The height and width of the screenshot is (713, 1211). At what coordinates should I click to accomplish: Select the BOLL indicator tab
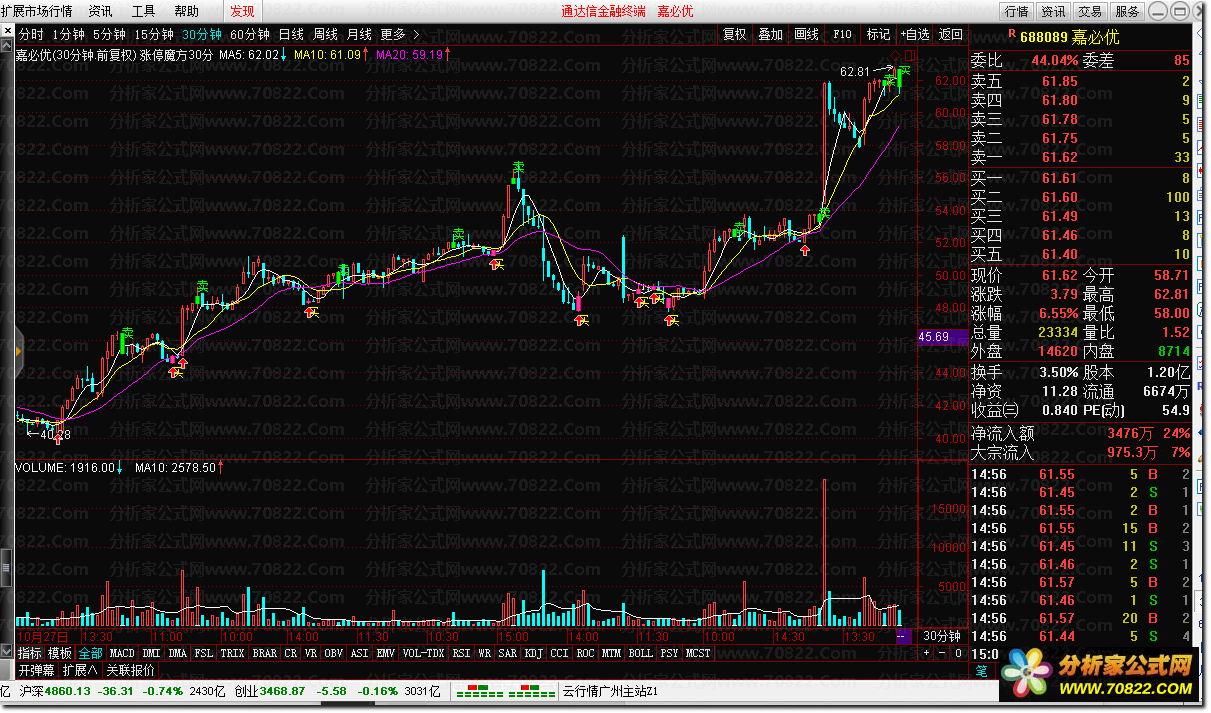(641, 653)
